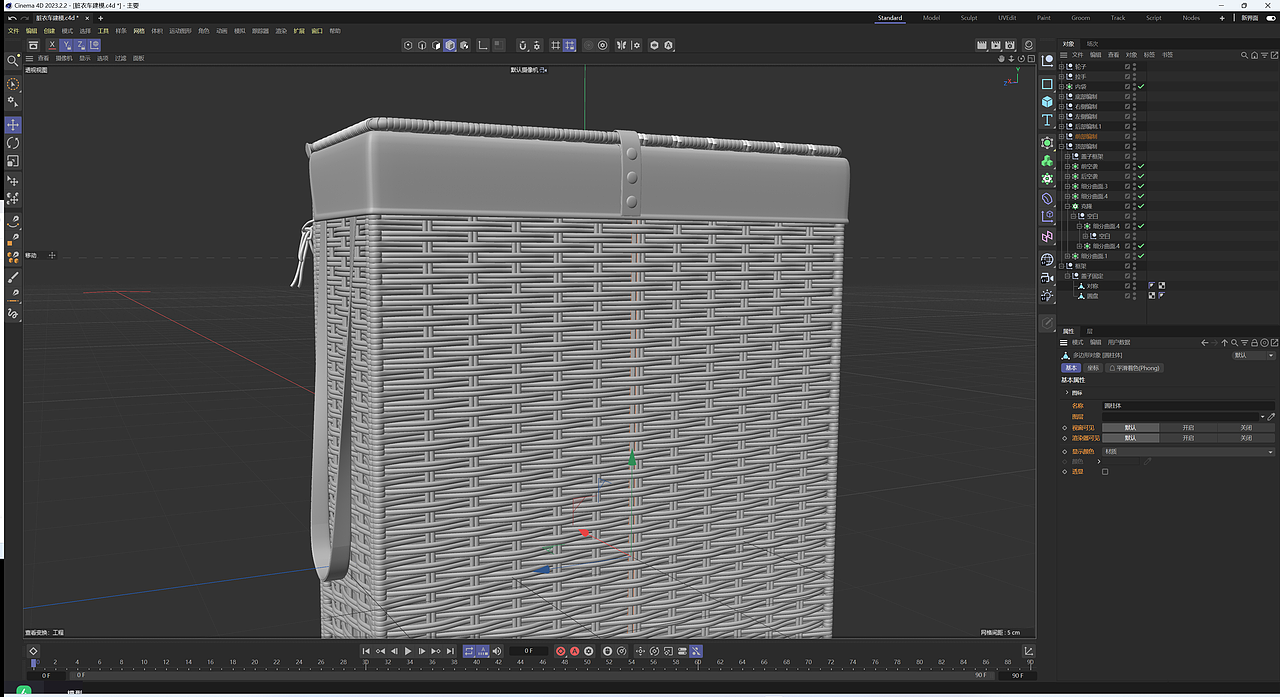Click the green cloner MoGraph icon
The width and height of the screenshot is (1280, 697).
(1047, 161)
